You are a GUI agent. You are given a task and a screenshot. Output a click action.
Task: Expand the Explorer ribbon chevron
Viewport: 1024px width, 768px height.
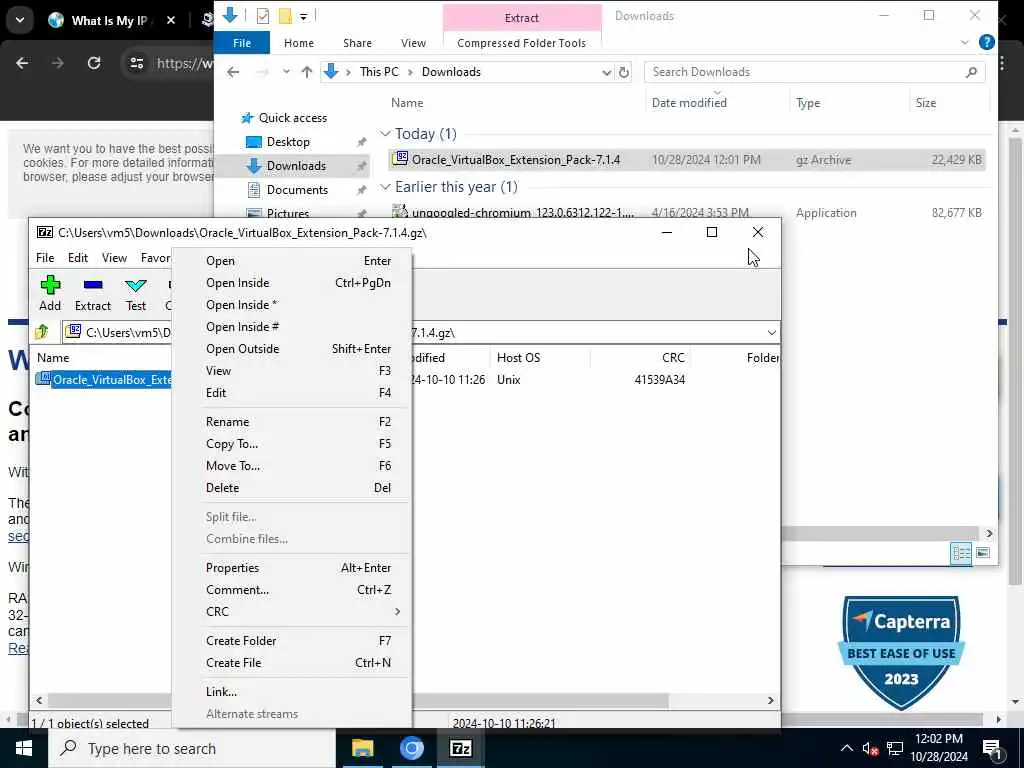(x=965, y=42)
